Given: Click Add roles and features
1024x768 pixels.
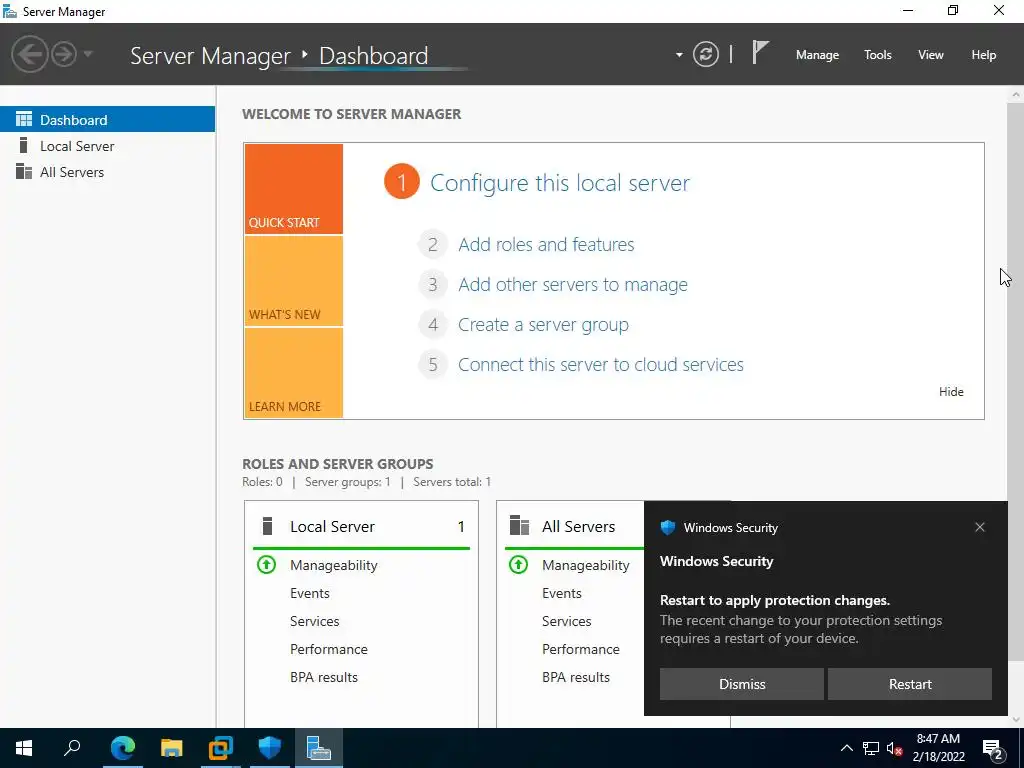Looking at the screenshot, I should [546, 244].
